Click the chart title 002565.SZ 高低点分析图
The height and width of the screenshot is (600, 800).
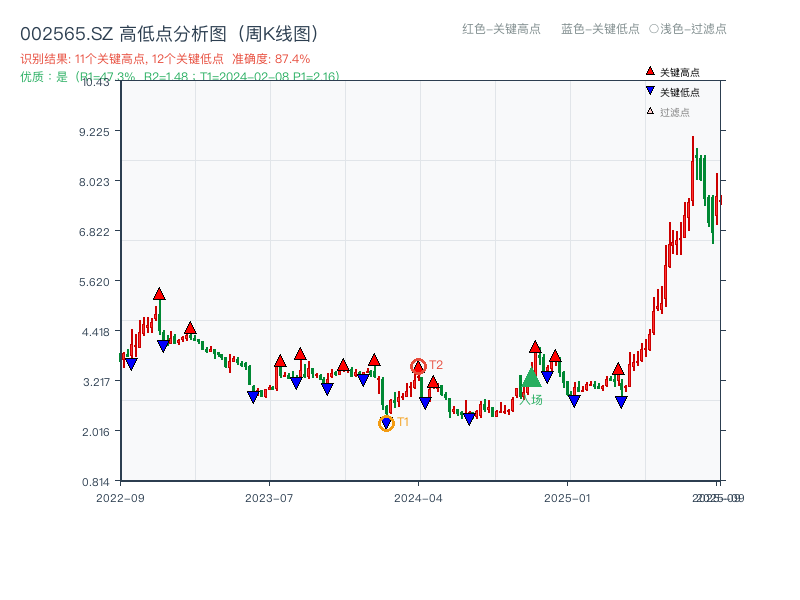[169, 34]
